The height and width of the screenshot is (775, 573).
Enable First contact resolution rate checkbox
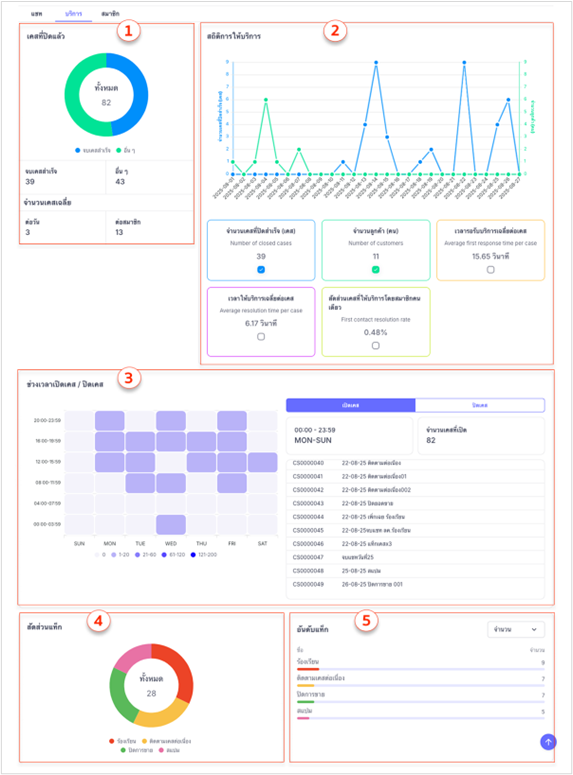[376, 345]
